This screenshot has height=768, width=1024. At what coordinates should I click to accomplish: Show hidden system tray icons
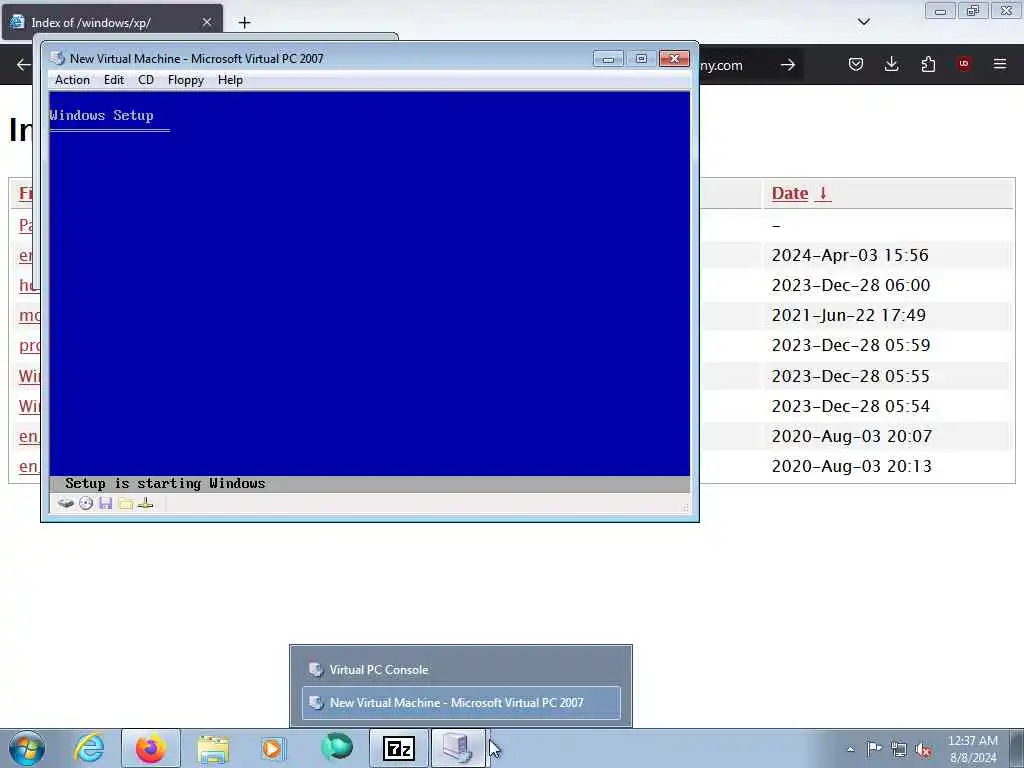tap(850, 750)
